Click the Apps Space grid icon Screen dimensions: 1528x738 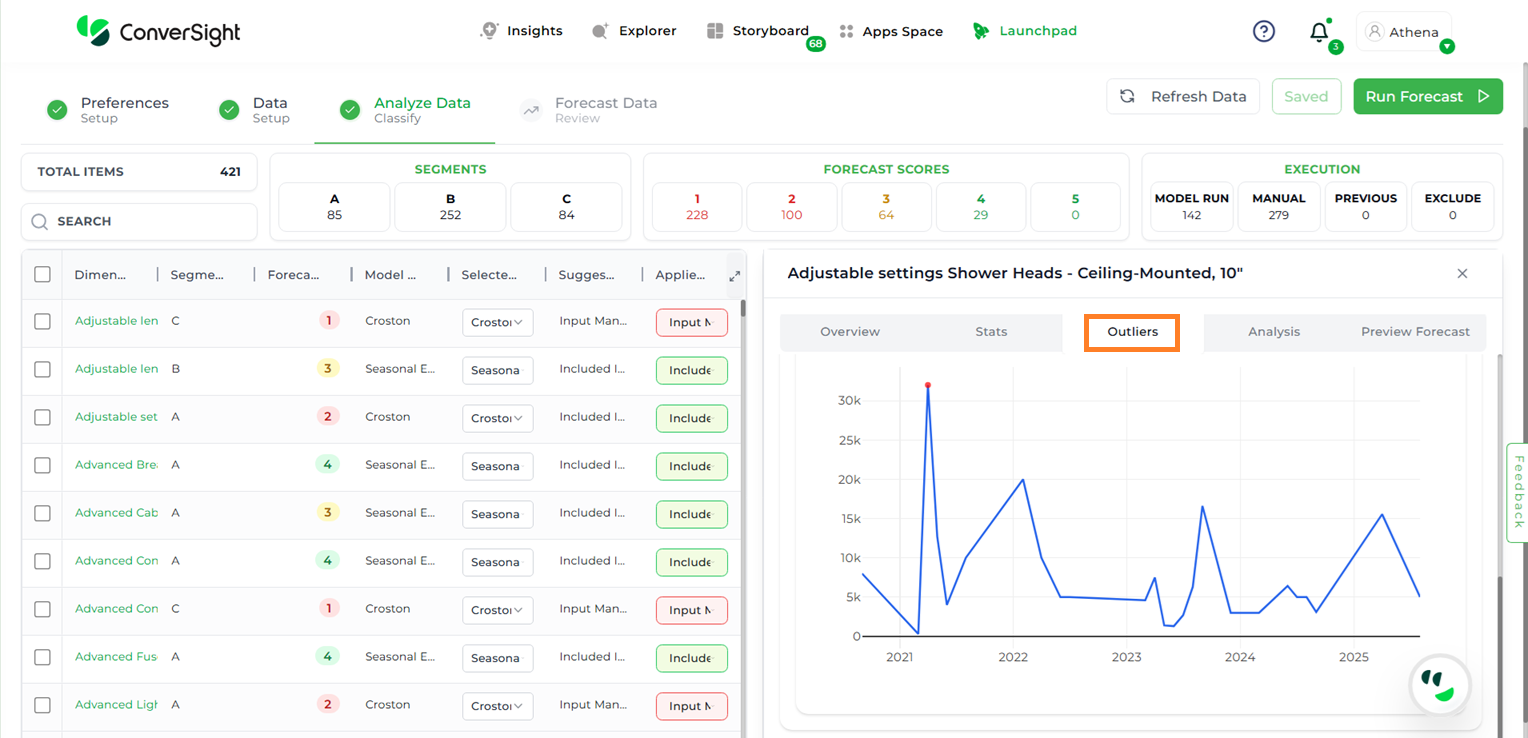[x=847, y=31]
